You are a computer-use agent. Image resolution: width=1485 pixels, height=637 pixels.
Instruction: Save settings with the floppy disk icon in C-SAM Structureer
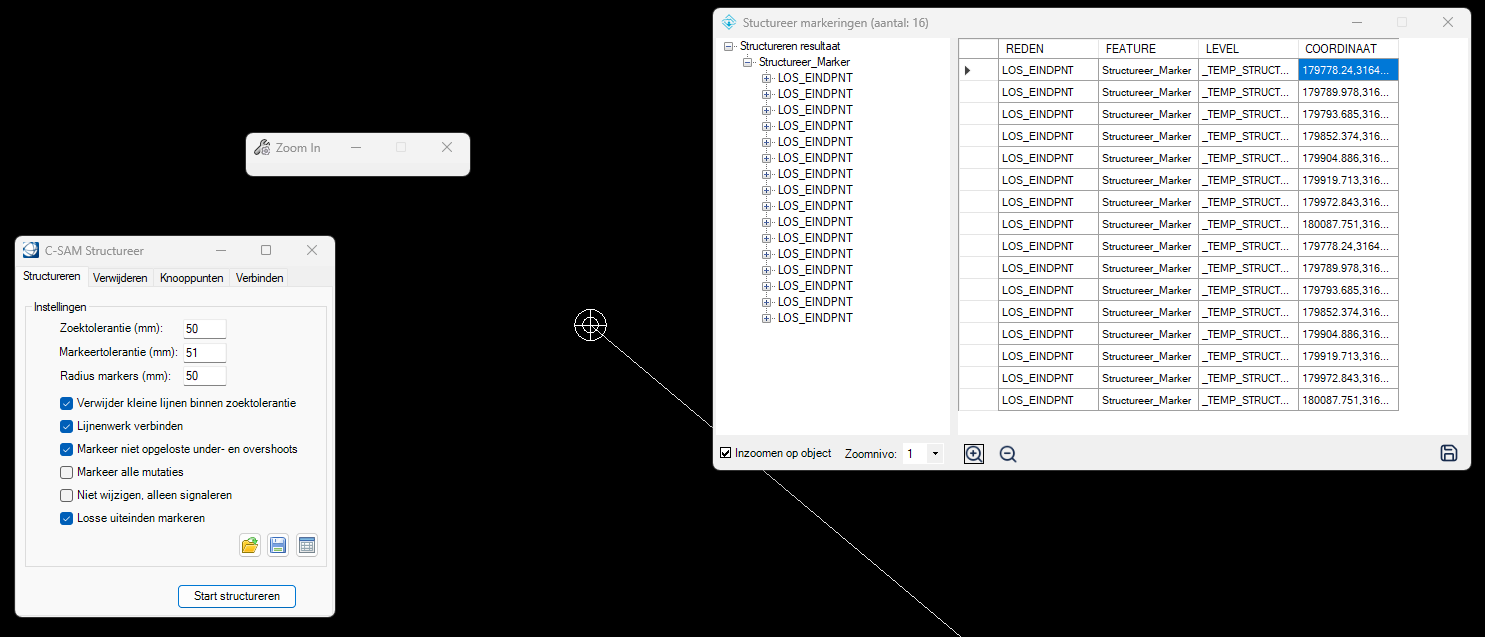(x=278, y=545)
